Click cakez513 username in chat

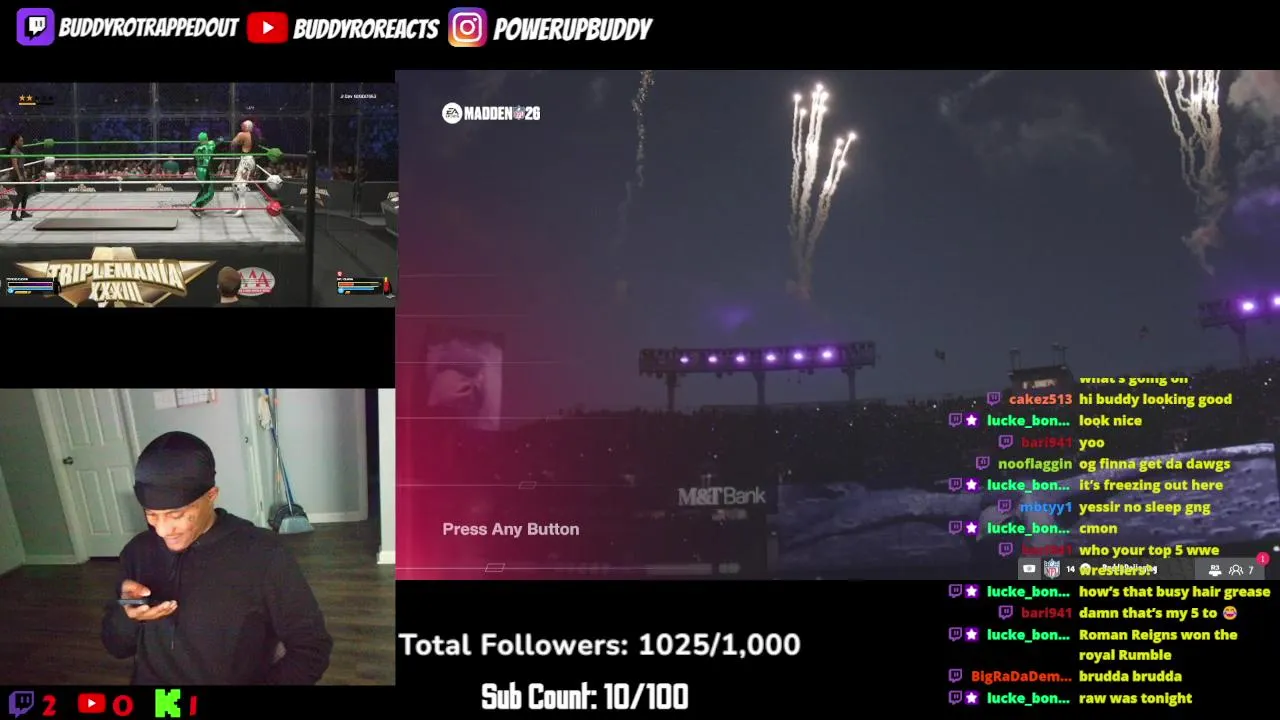[x=1040, y=399]
